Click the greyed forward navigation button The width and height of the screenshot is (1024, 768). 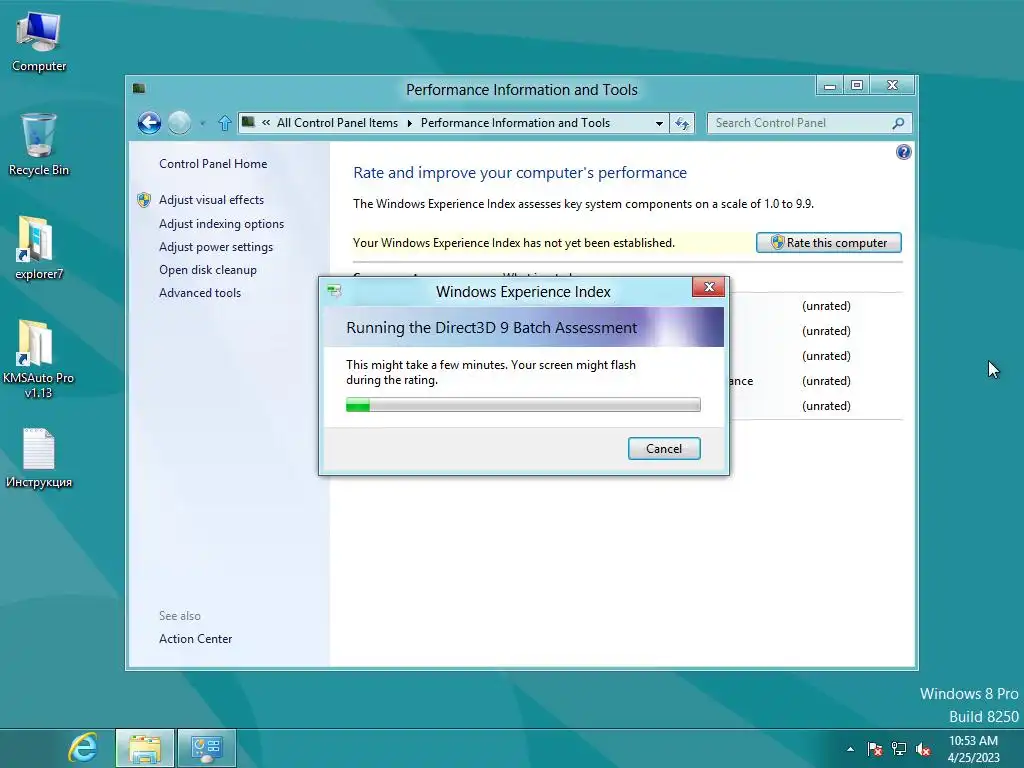click(x=179, y=123)
